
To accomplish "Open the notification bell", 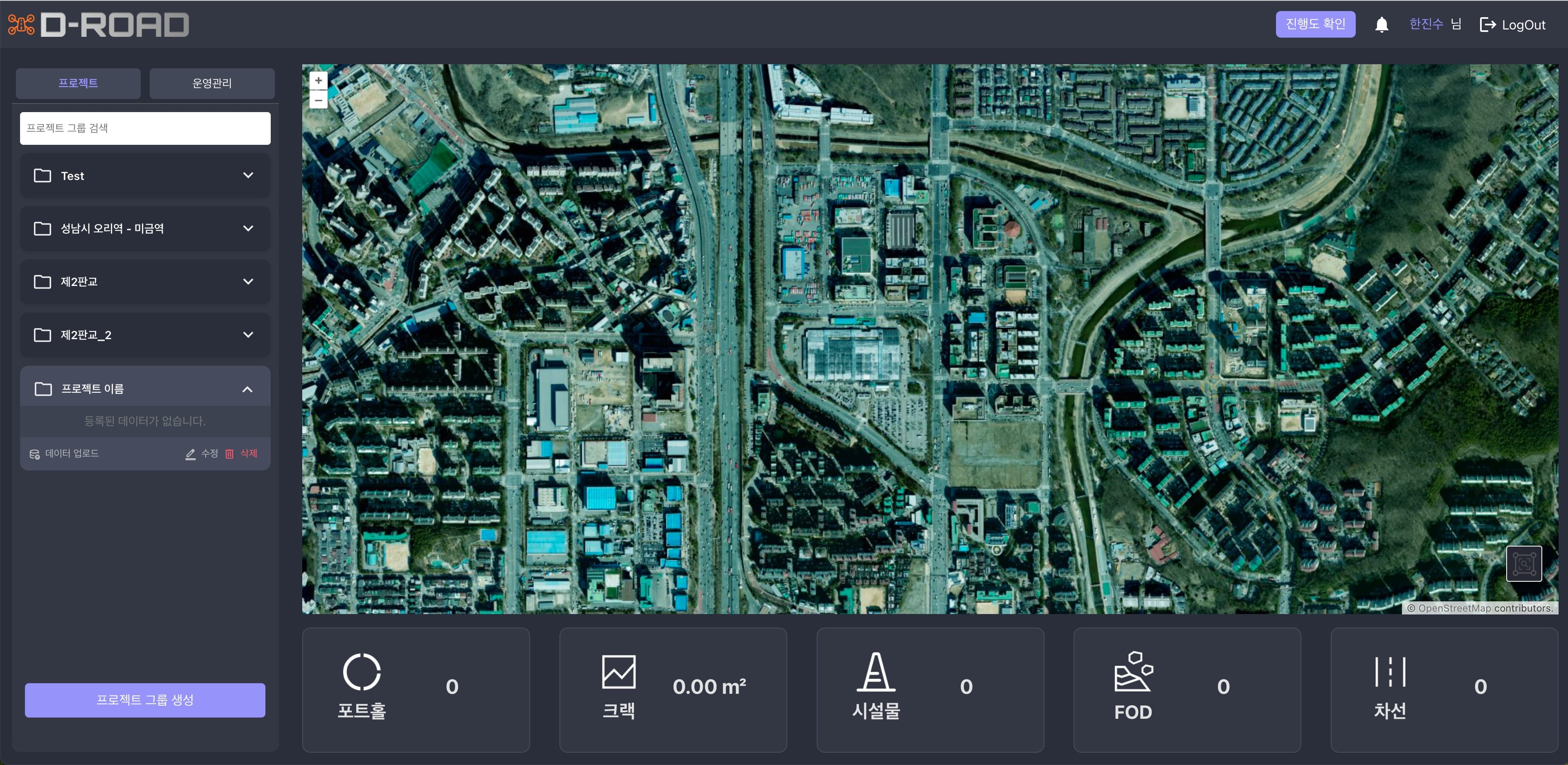I will coord(1382,25).
